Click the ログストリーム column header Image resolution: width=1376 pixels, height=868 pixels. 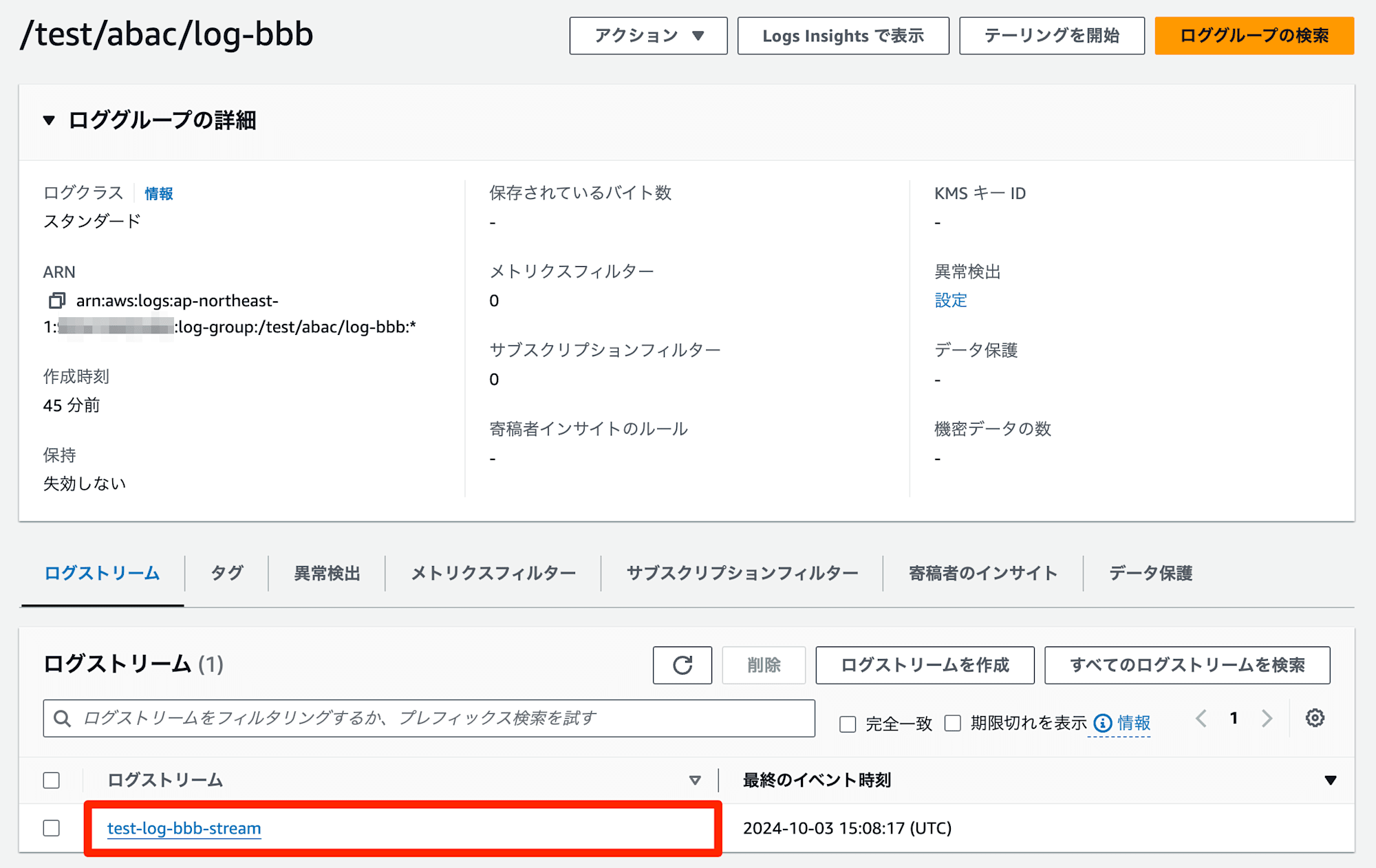[165, 781]
